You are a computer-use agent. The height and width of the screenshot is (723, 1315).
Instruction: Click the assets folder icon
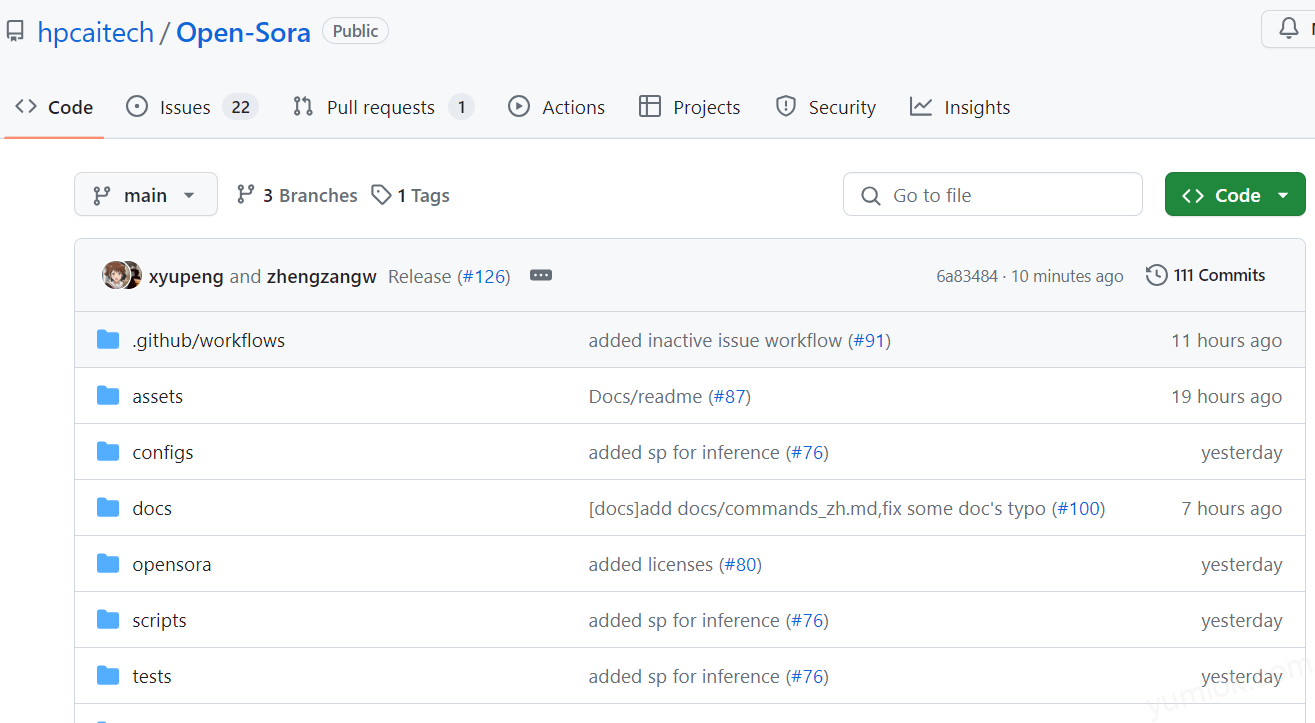tap(108, 396)
